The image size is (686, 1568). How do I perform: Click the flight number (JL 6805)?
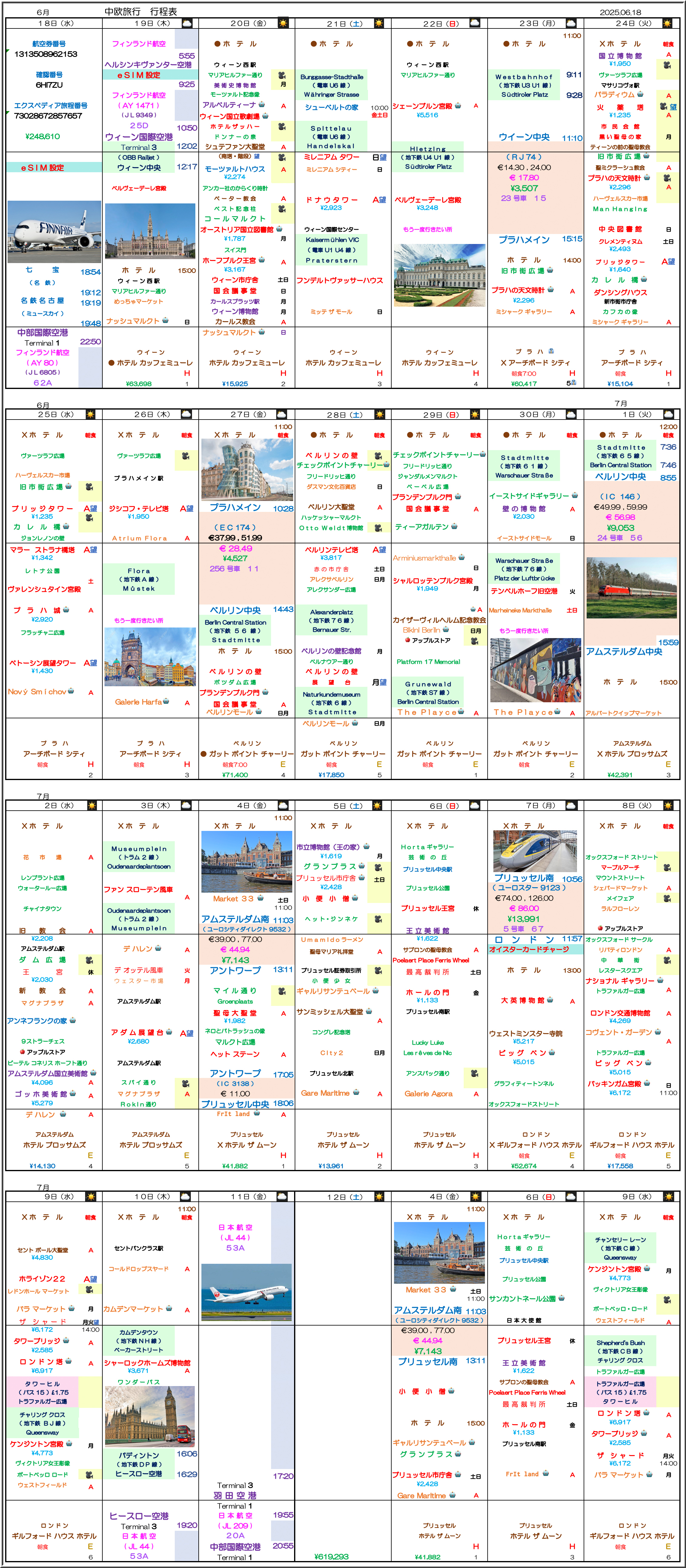coord(43,372)
